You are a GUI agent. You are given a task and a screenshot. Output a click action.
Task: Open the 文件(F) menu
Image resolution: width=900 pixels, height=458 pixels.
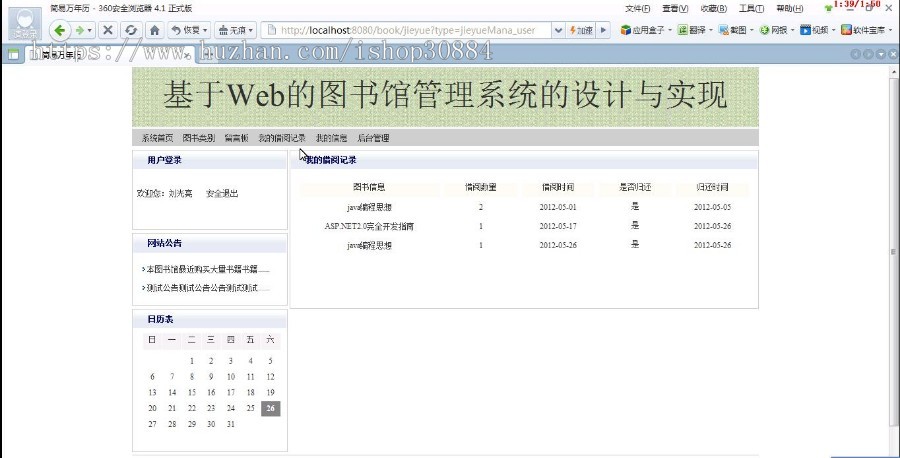click(x=637, y=9)
